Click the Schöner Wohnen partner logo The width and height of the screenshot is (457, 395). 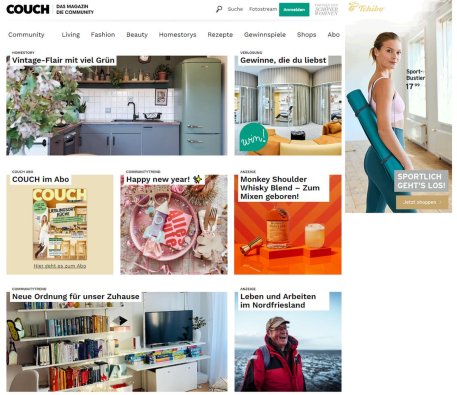pos(326,9)
